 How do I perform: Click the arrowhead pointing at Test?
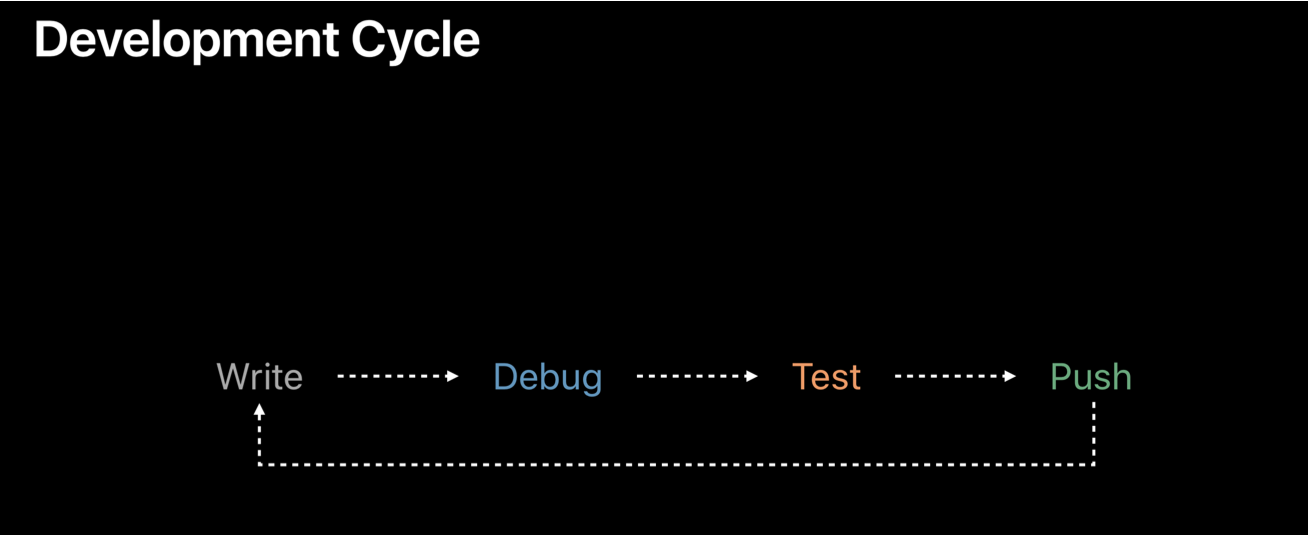752,376
